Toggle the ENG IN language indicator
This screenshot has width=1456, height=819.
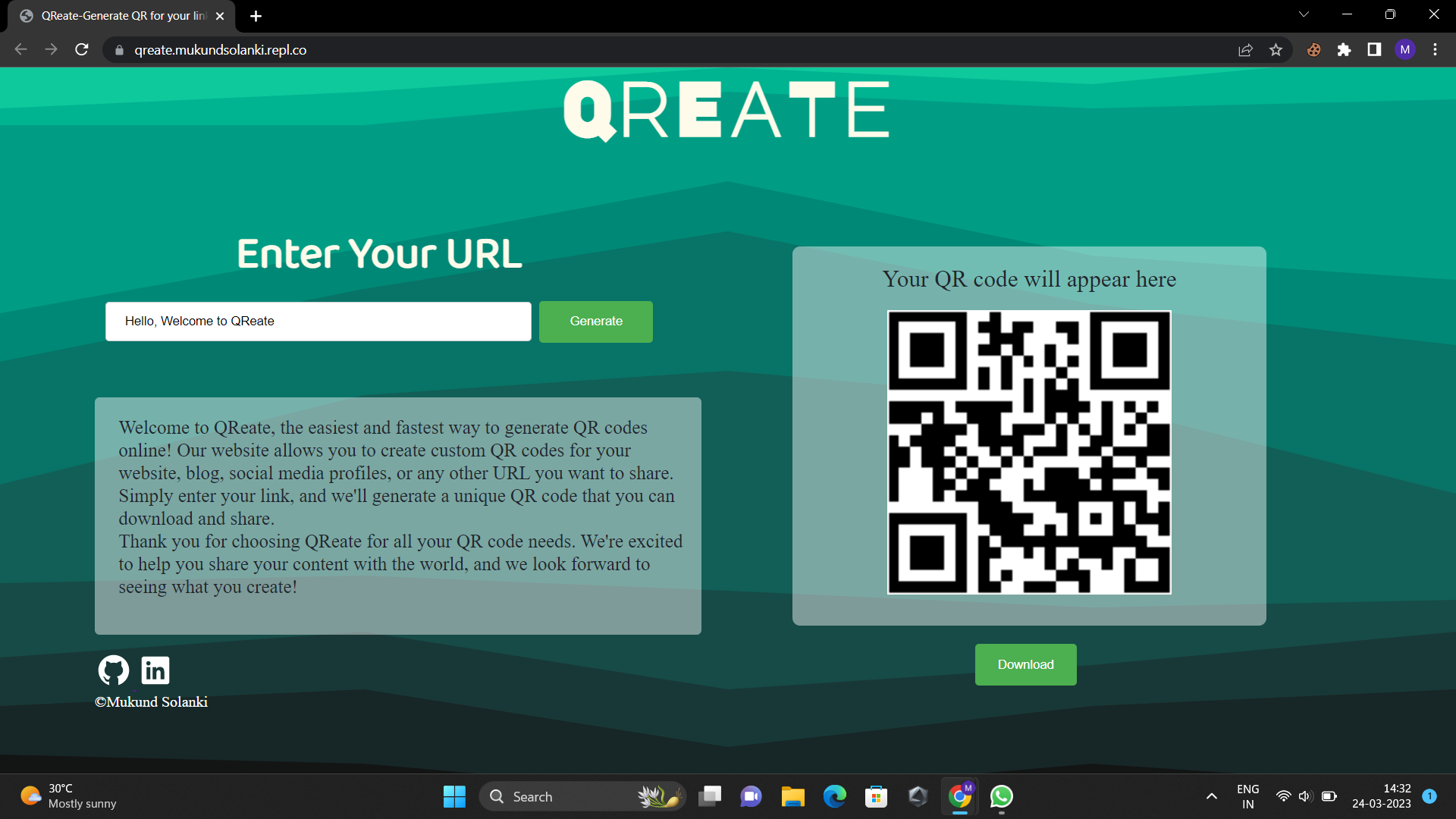point(1248,795)
